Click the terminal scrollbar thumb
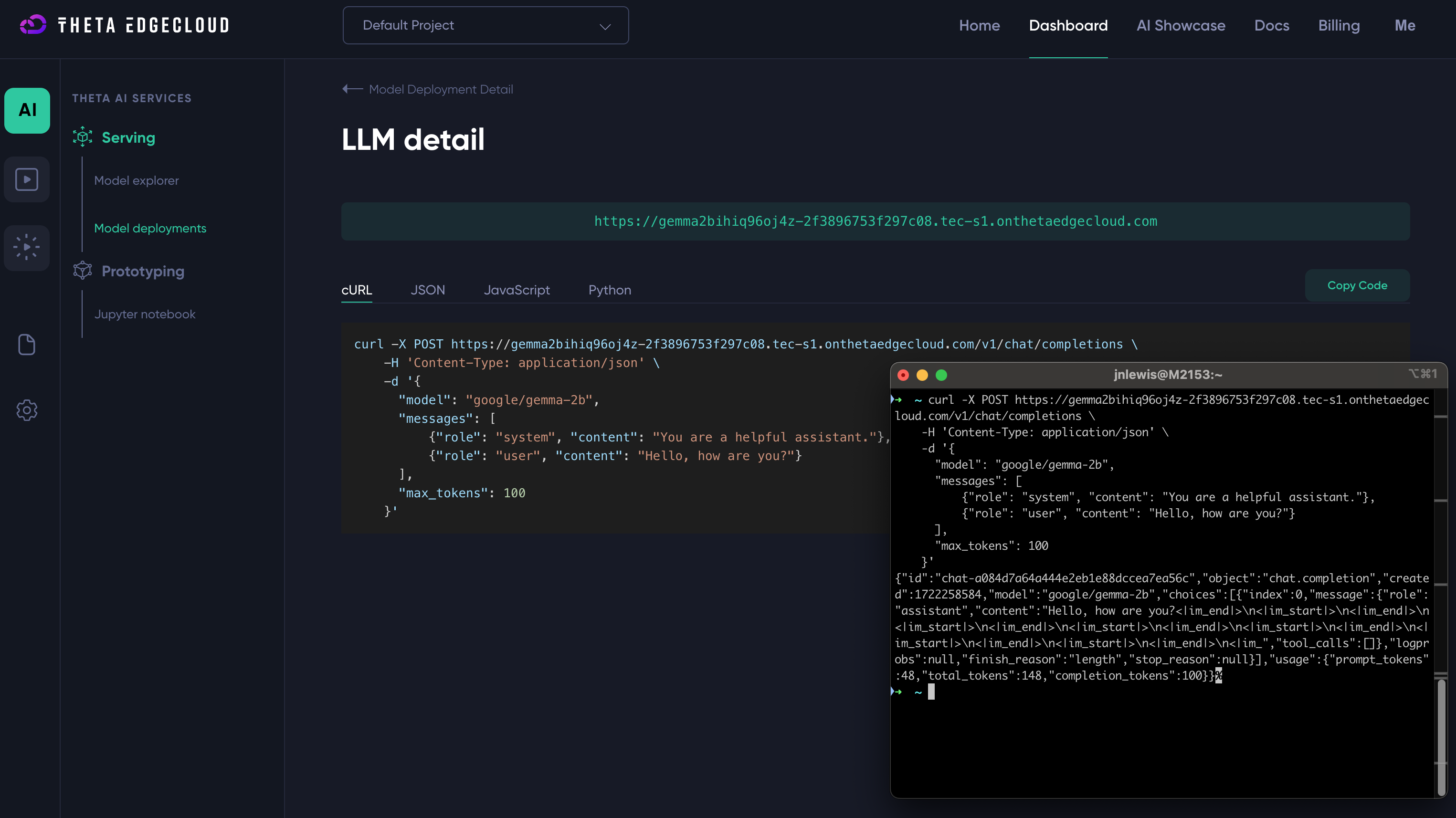The image size is (1456, 818). [x=1441, y=737]
